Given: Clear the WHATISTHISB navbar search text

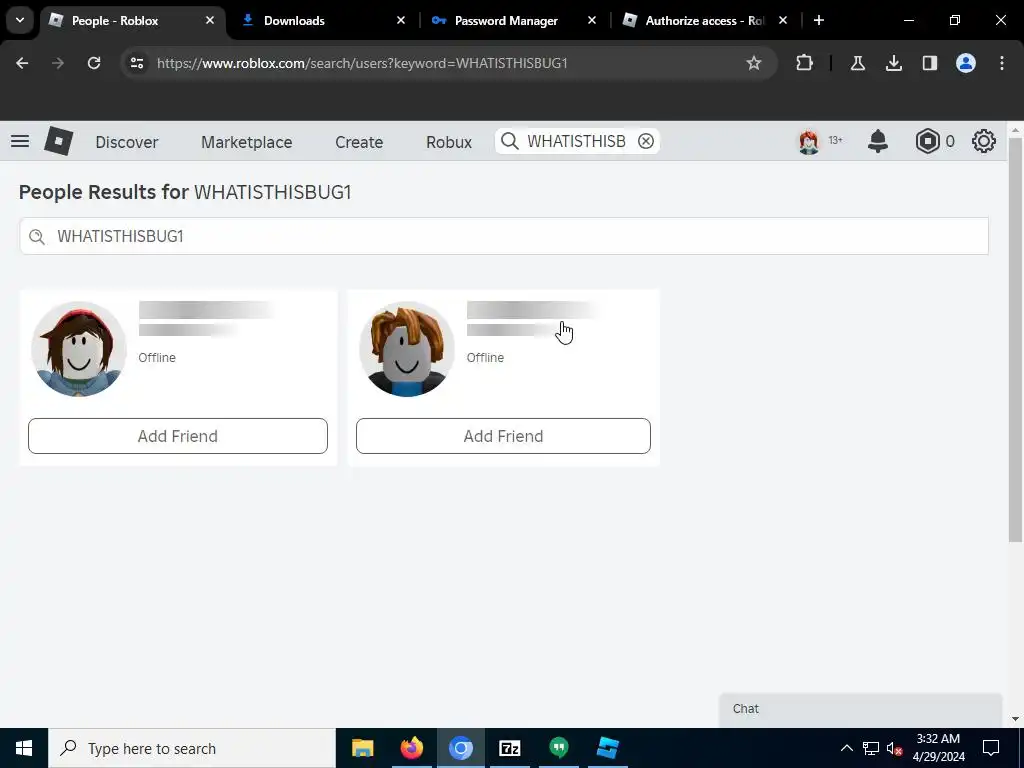Looking at the screenshot, I should click(645, 141).
